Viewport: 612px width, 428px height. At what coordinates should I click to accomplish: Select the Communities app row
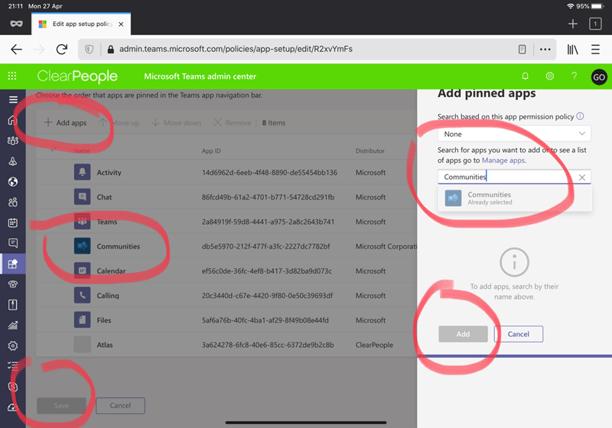pyautogui.click(x=226, y=246)
